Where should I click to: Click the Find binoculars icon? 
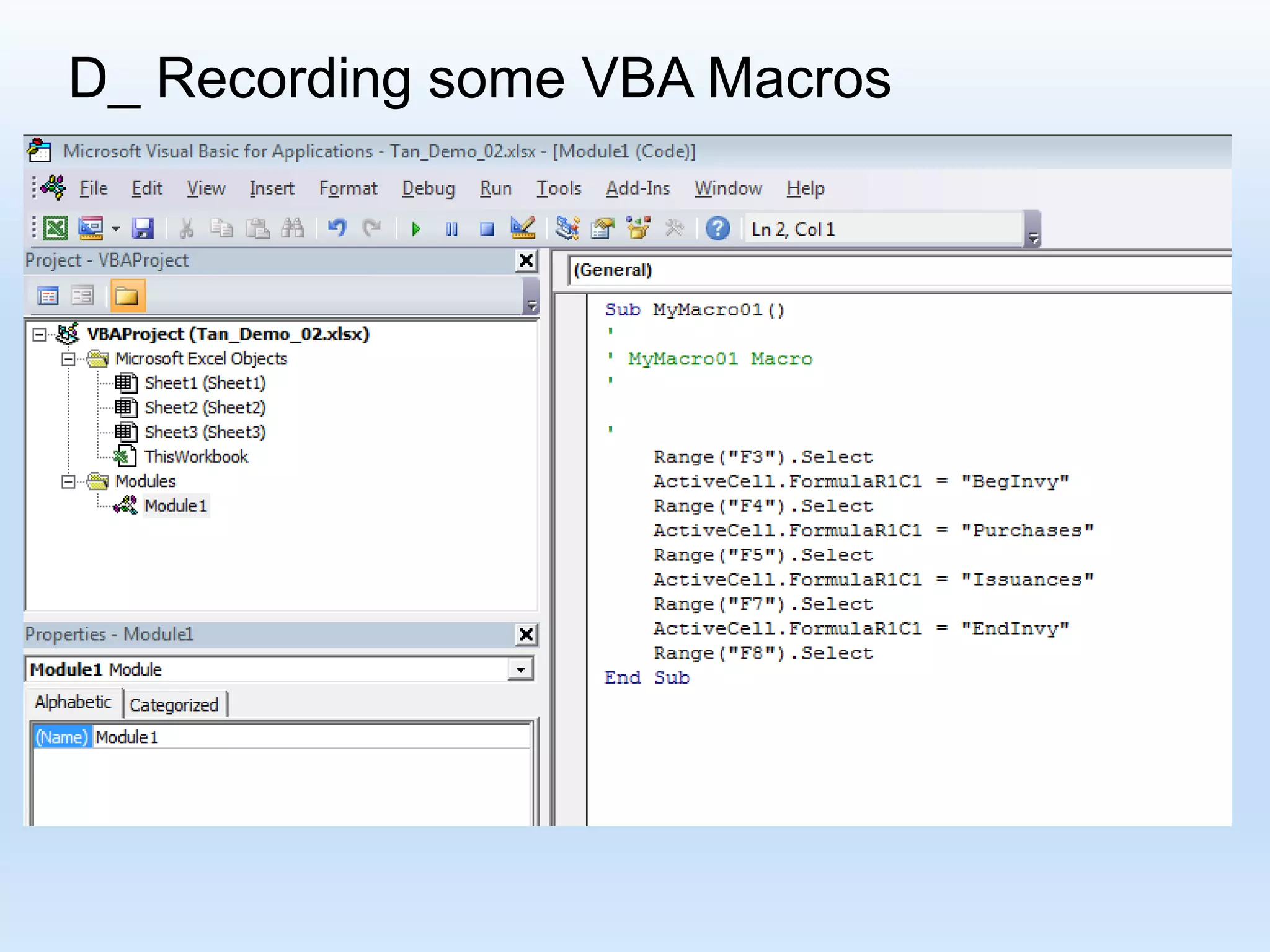[293, 229]
